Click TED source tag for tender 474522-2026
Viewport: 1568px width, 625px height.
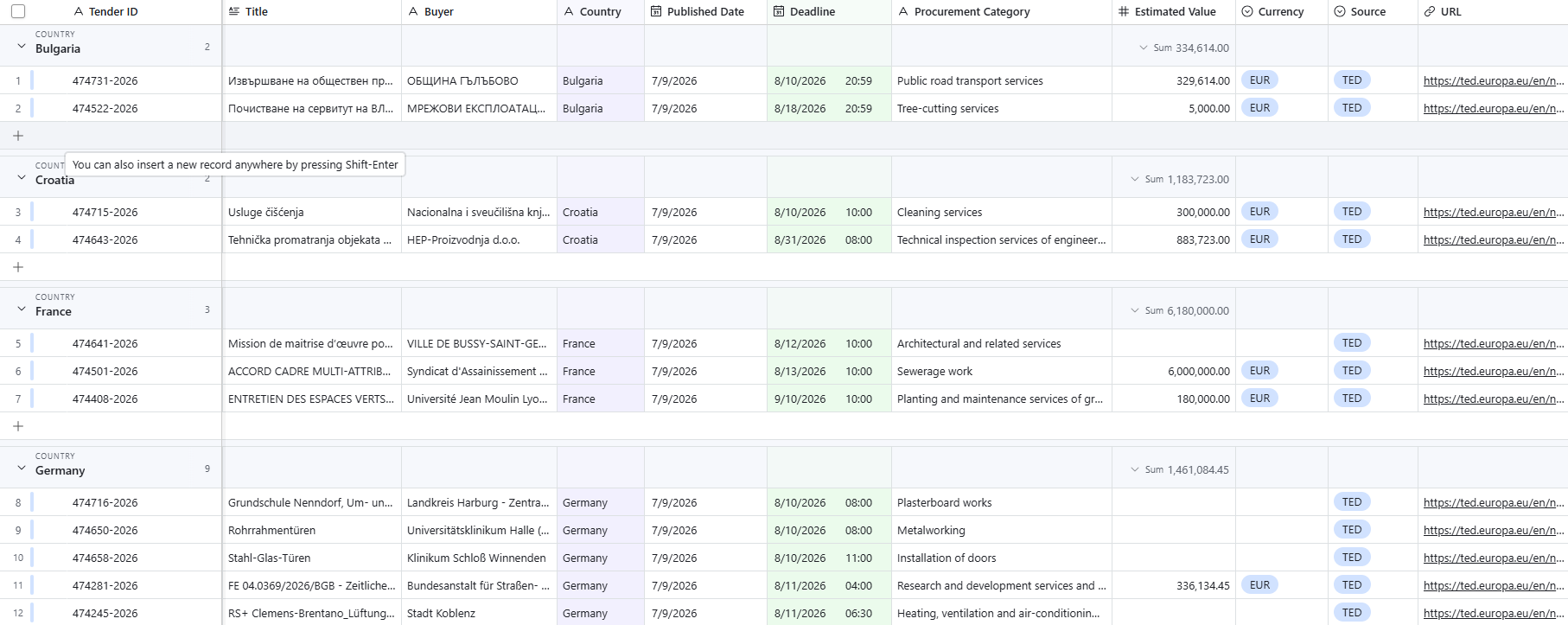click(x=1352, y=108)
